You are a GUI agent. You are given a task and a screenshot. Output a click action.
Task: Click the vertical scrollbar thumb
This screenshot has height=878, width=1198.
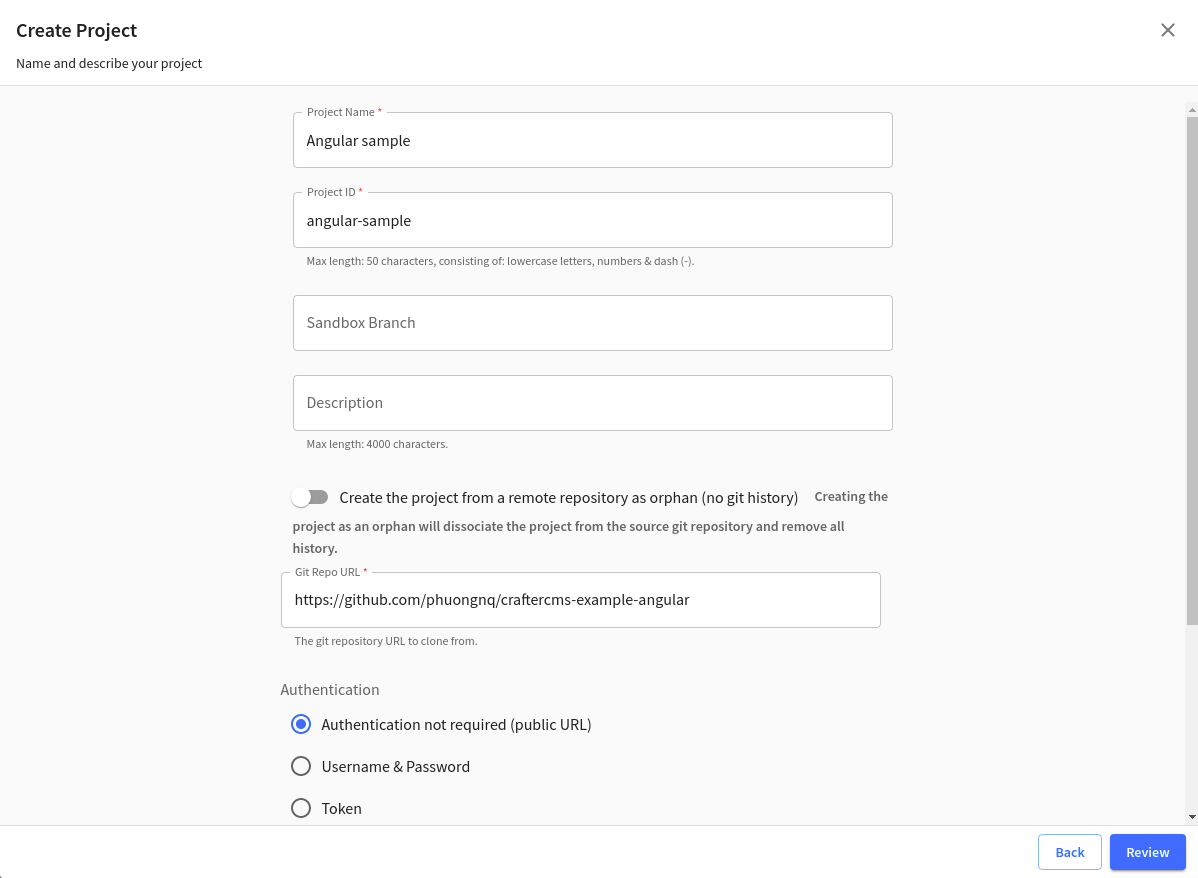tap(1191, 370)
